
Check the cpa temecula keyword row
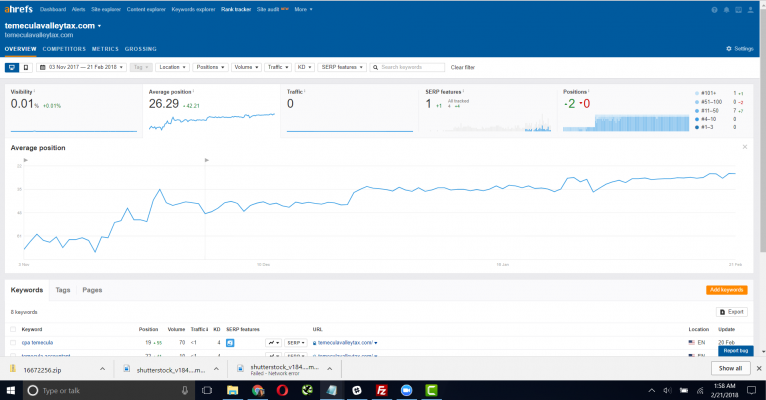(x=13, y=342)
